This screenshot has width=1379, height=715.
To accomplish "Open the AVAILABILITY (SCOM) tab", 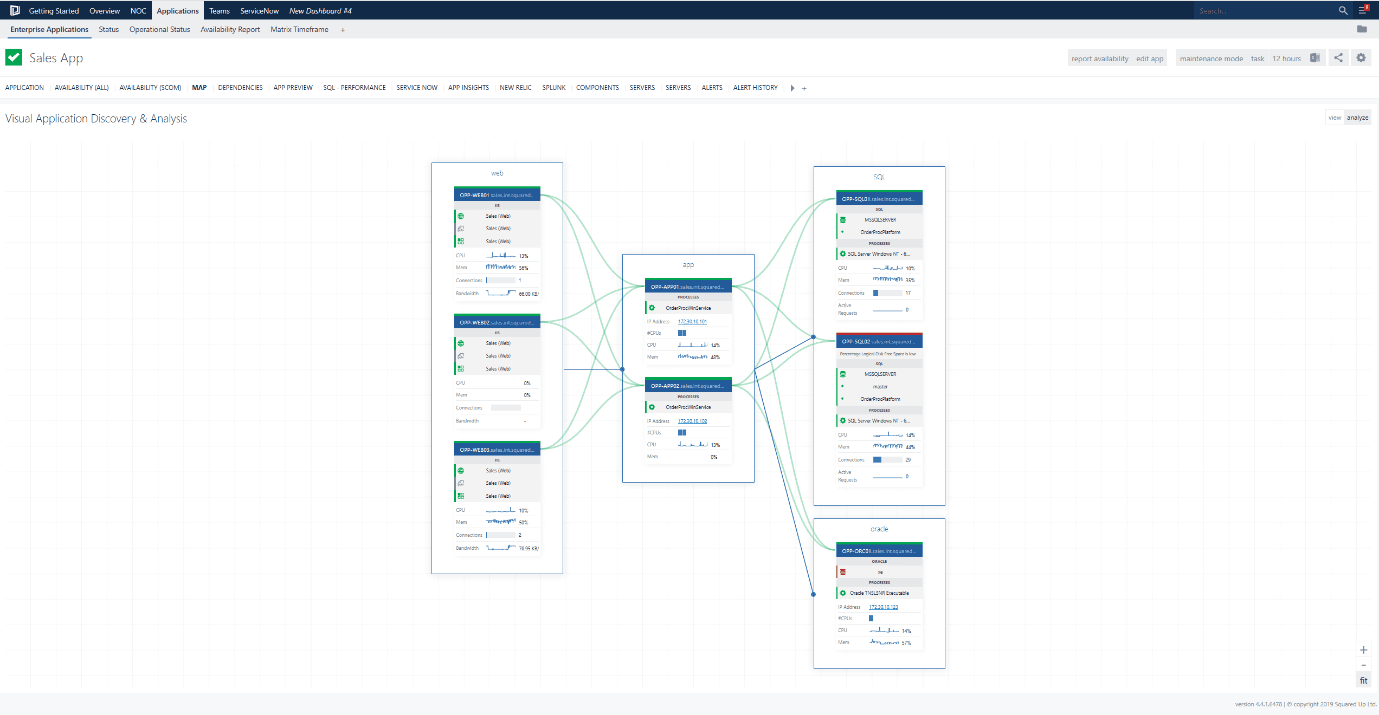I will tap(150, 88).
